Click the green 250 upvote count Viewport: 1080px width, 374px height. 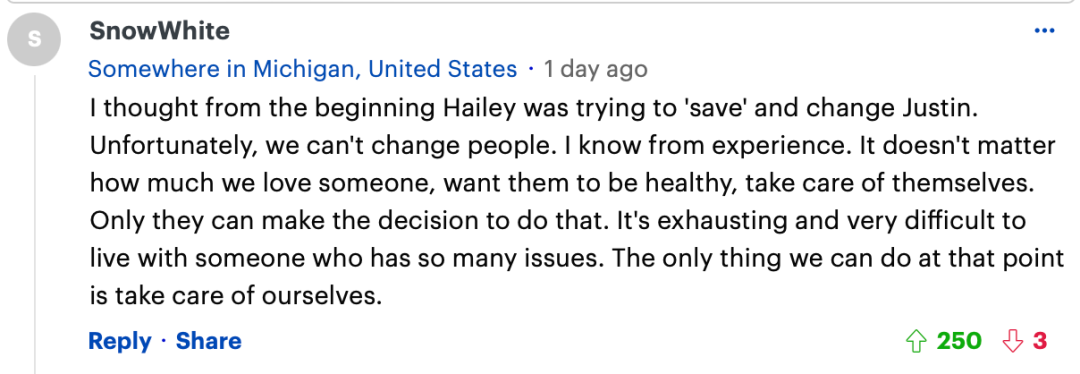click(x=959, y=341)
